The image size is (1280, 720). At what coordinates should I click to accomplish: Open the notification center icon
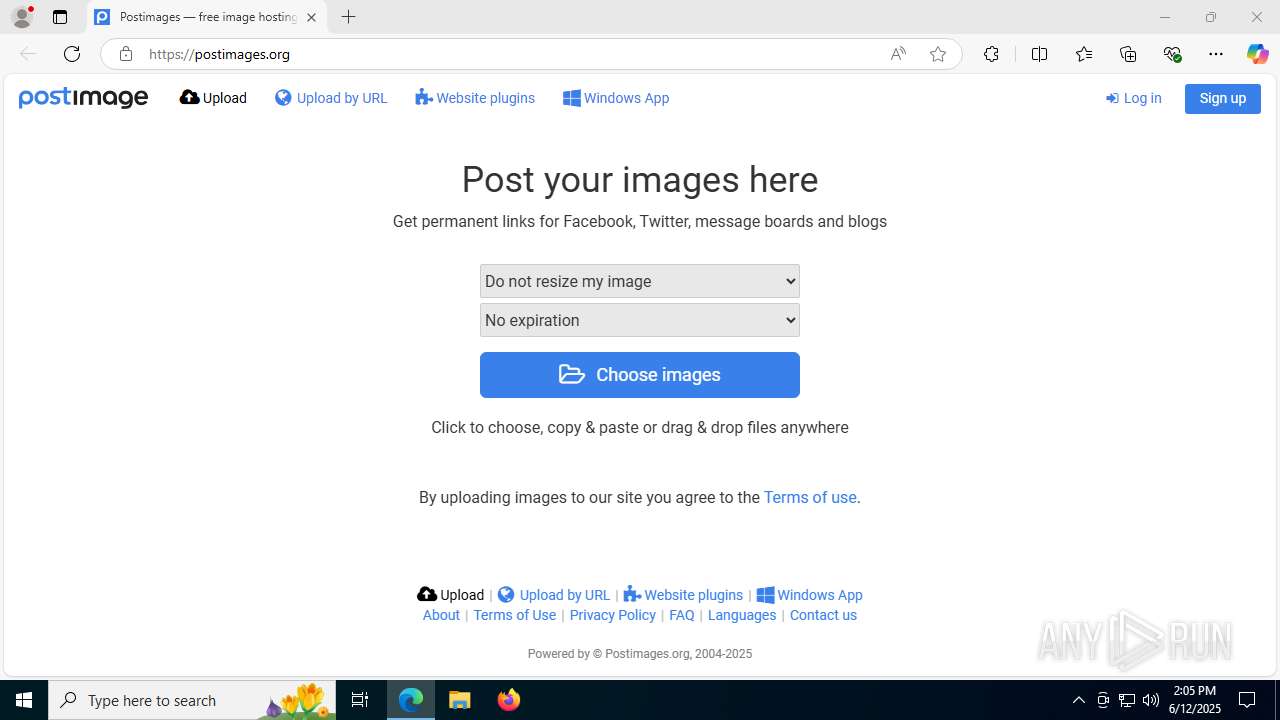point(1248,700)
